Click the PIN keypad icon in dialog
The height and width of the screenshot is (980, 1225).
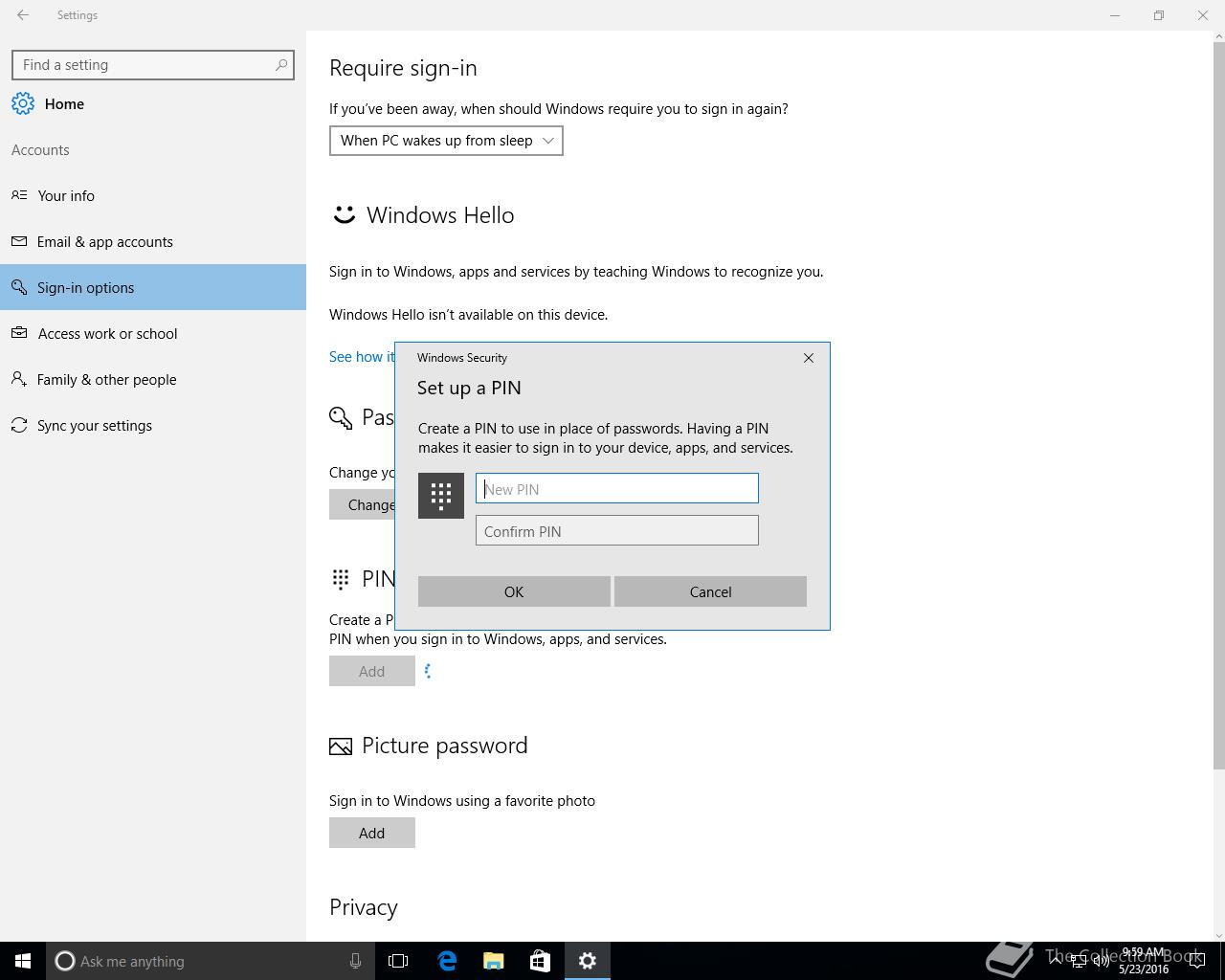(x=441, y=496)
